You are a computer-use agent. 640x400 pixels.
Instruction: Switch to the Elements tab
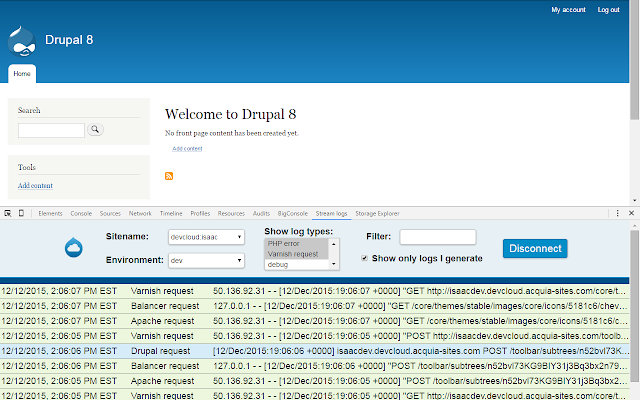(50, 213)
